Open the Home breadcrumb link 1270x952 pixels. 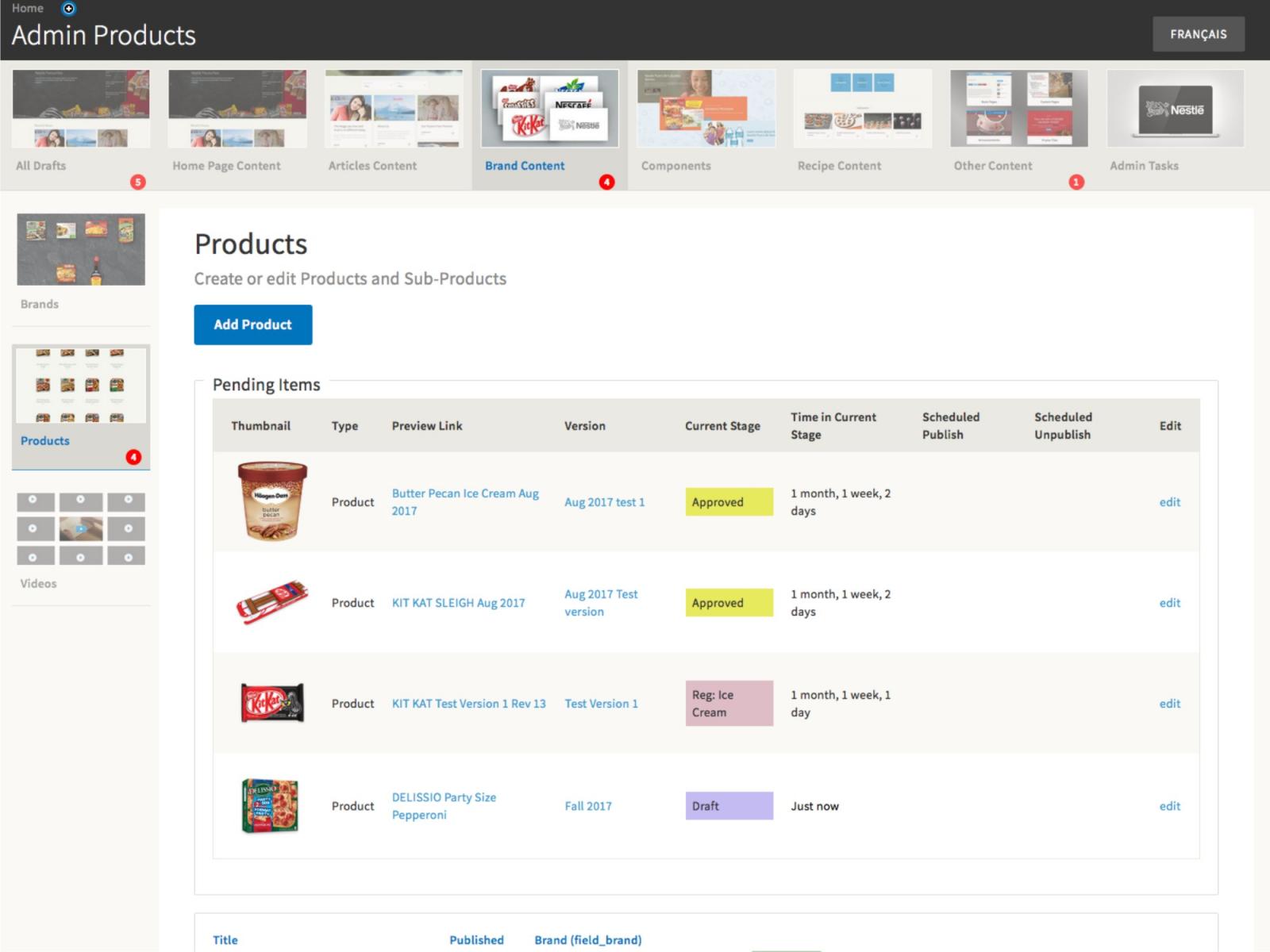tap(28, 8)
